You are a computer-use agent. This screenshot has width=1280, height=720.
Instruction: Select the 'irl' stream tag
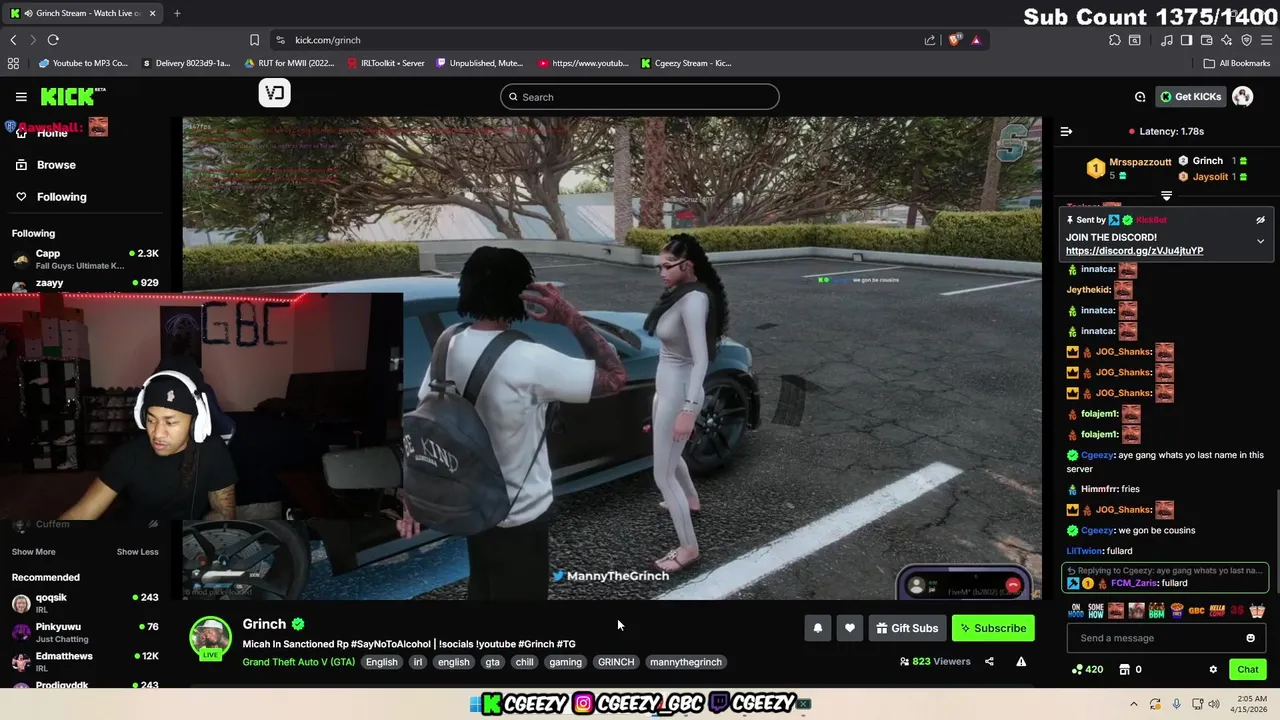pyautogui.click(x=418, y=662)
